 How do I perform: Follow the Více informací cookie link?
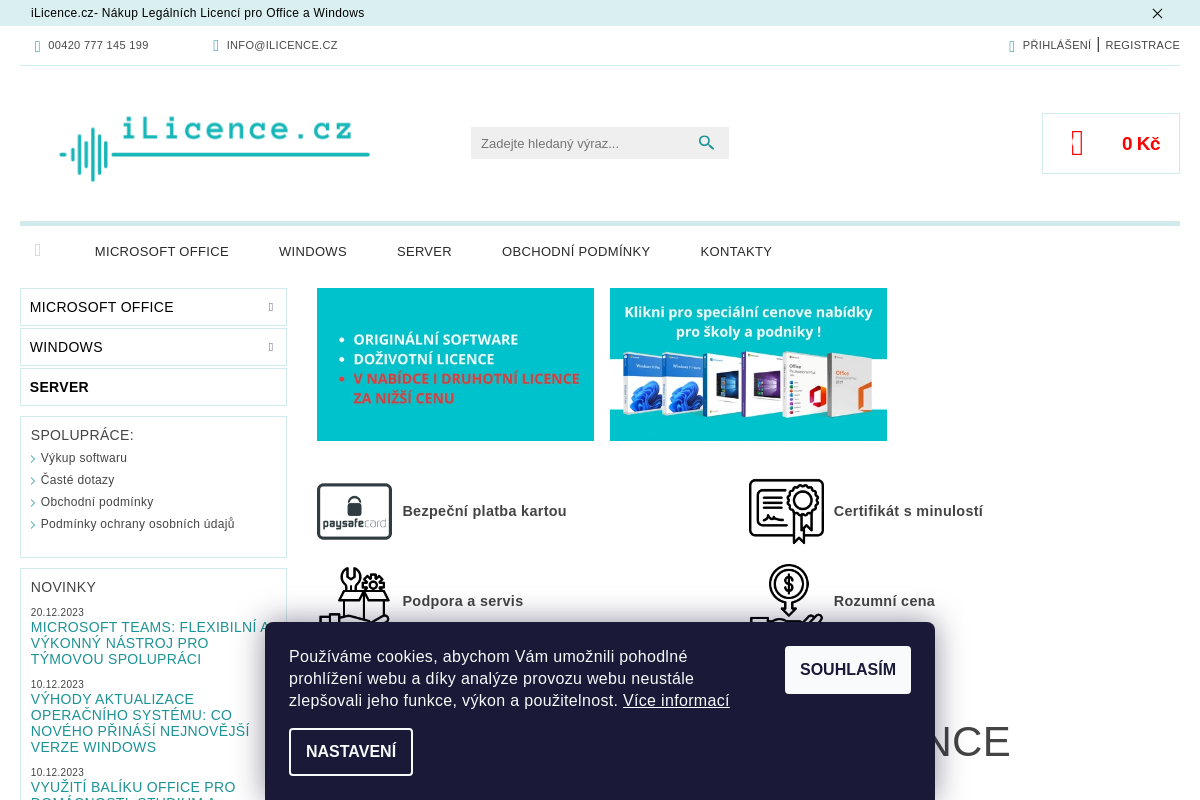tap(676, 701)
